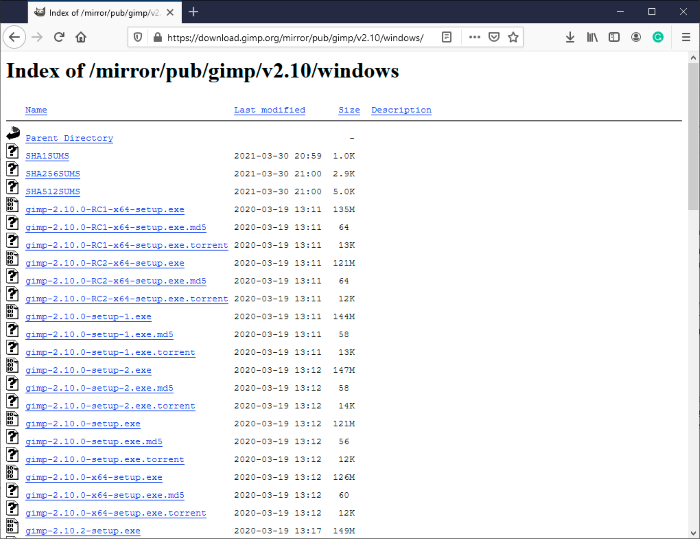Sort listing by Description column
This screenshot has height=539, width=700.
(401, 110)
